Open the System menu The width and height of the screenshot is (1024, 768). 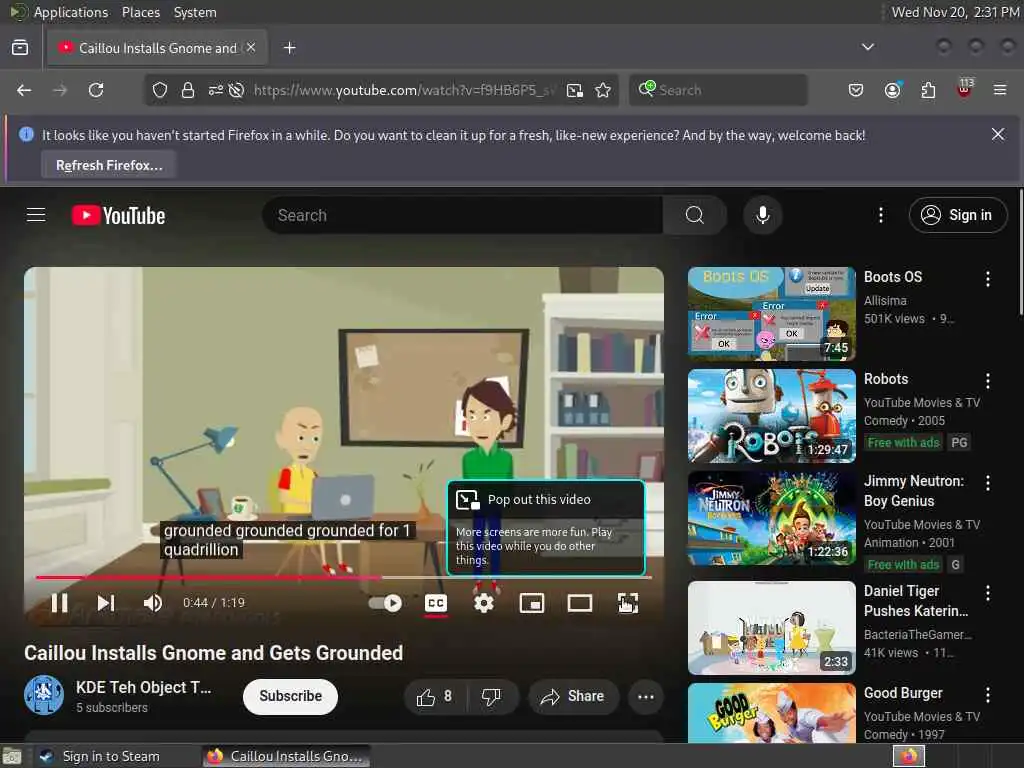point(195,12)
